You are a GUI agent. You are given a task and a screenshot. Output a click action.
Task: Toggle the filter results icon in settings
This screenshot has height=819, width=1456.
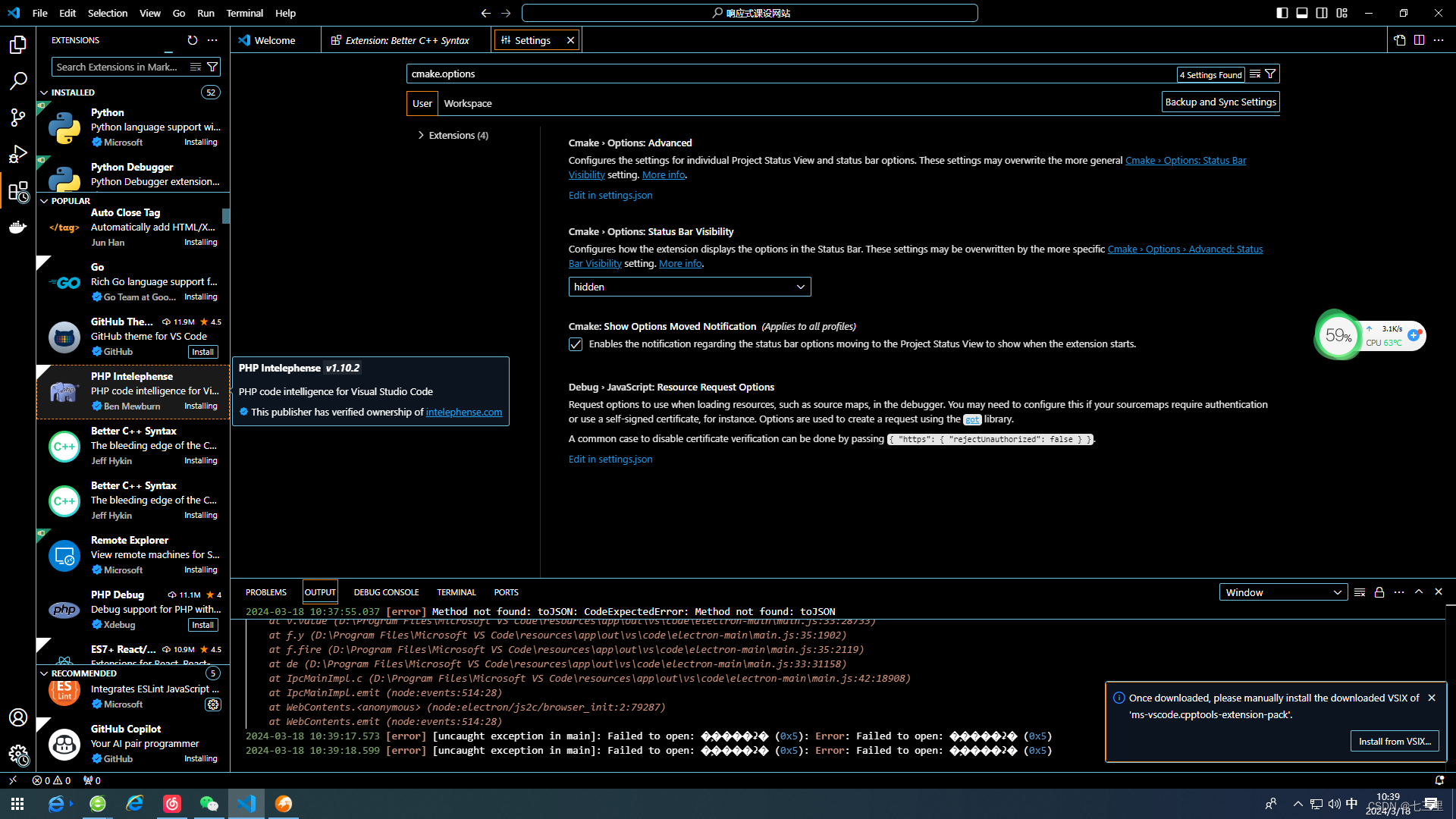1270,73
